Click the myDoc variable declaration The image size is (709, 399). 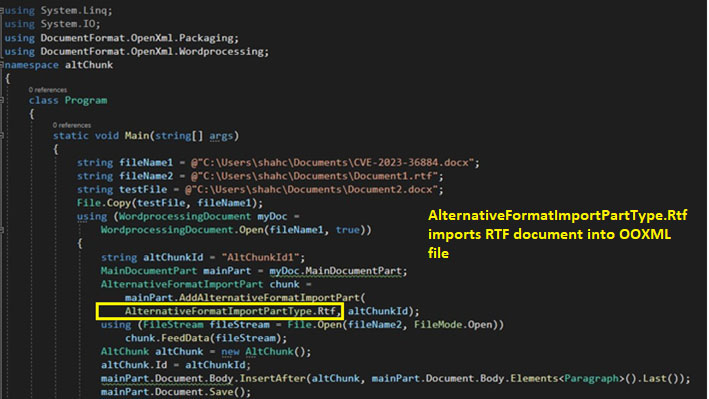coord(272,216)
